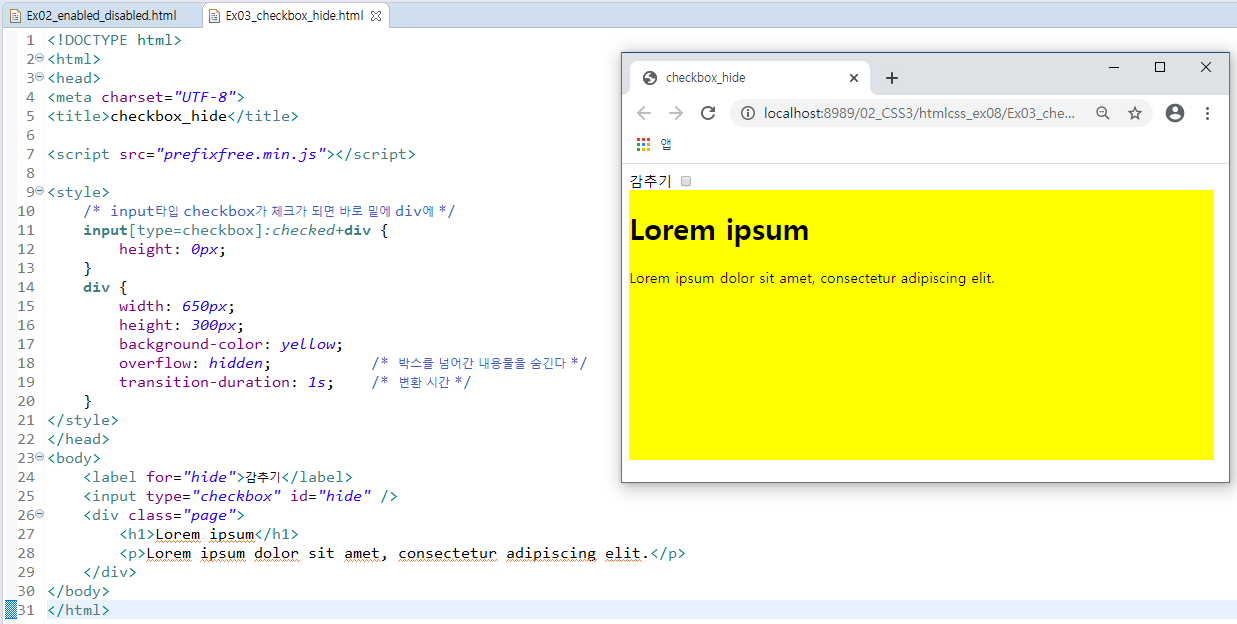Viewport: 1237px width, 624px height.
Task: Close the Ex03_checkbox_hide.html editor tab
Action: coord(376,16)
